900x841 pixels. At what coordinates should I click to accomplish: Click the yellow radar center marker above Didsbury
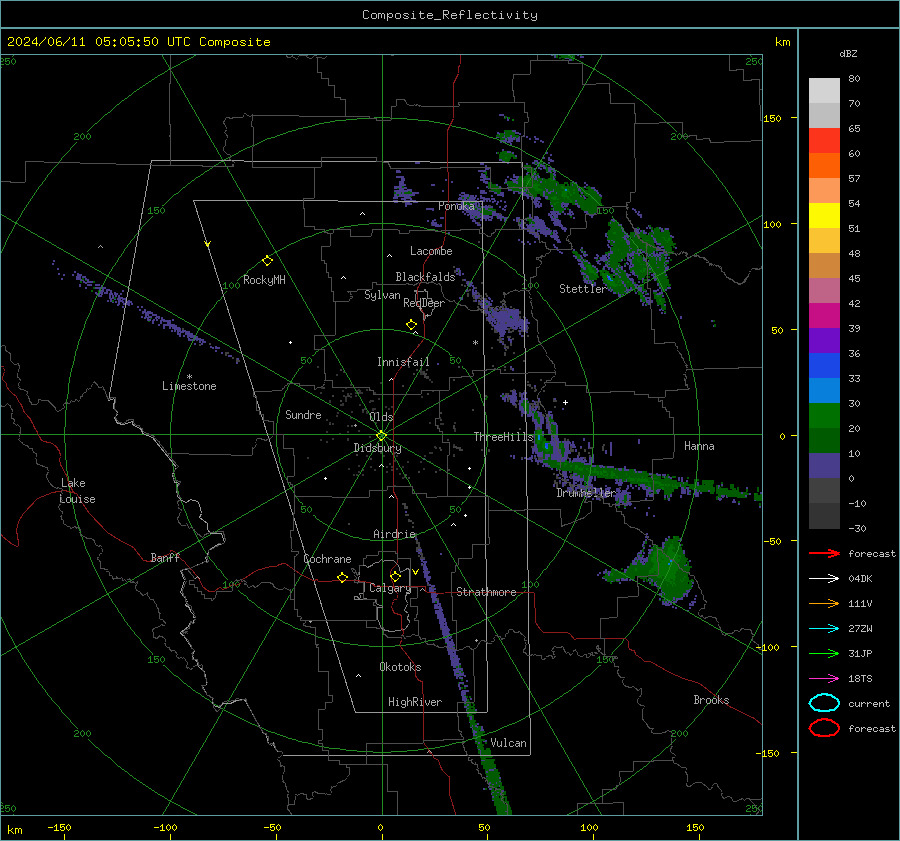381,436
